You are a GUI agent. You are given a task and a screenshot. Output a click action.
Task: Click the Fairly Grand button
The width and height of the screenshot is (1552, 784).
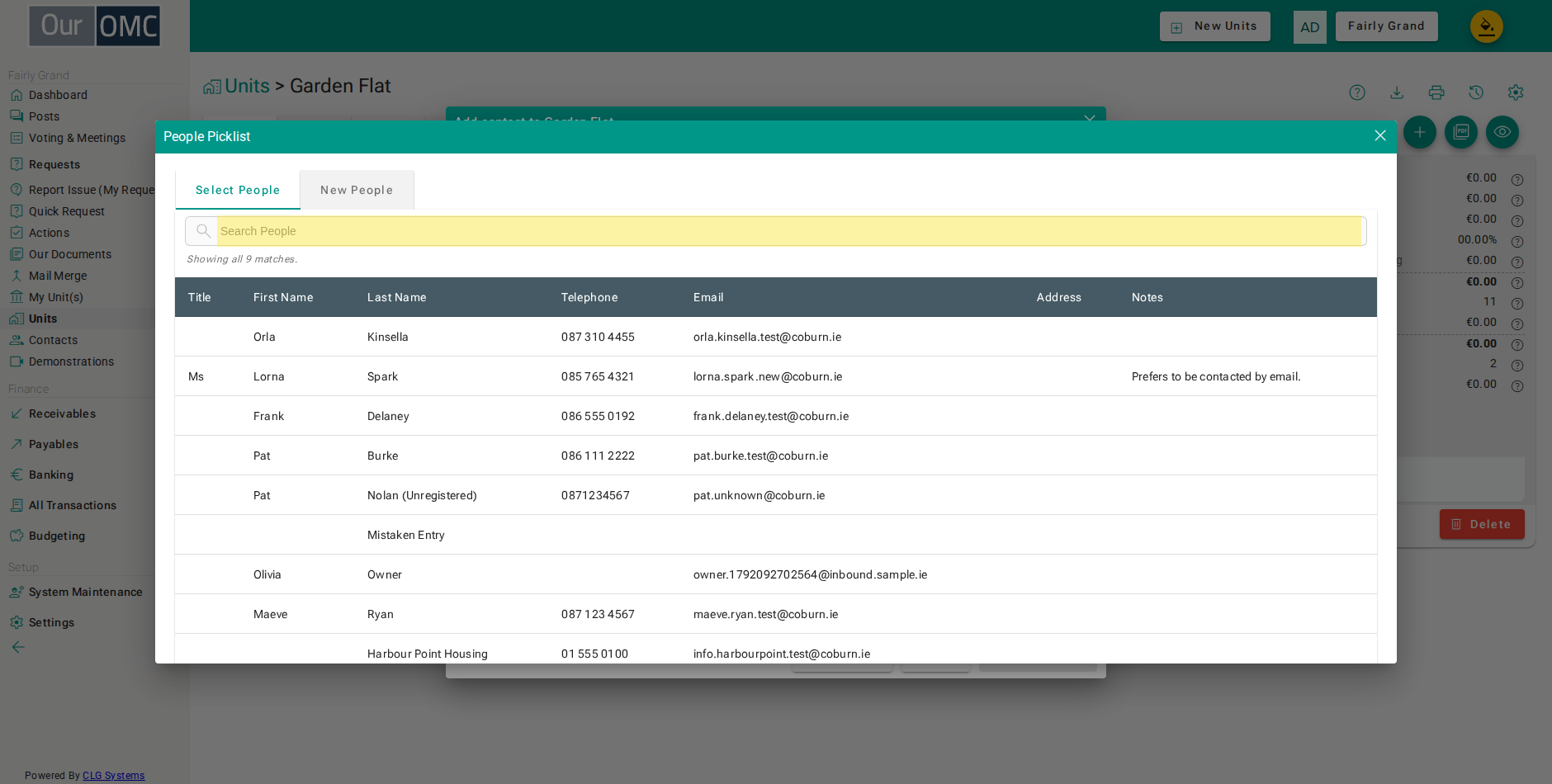[1387, 26]
